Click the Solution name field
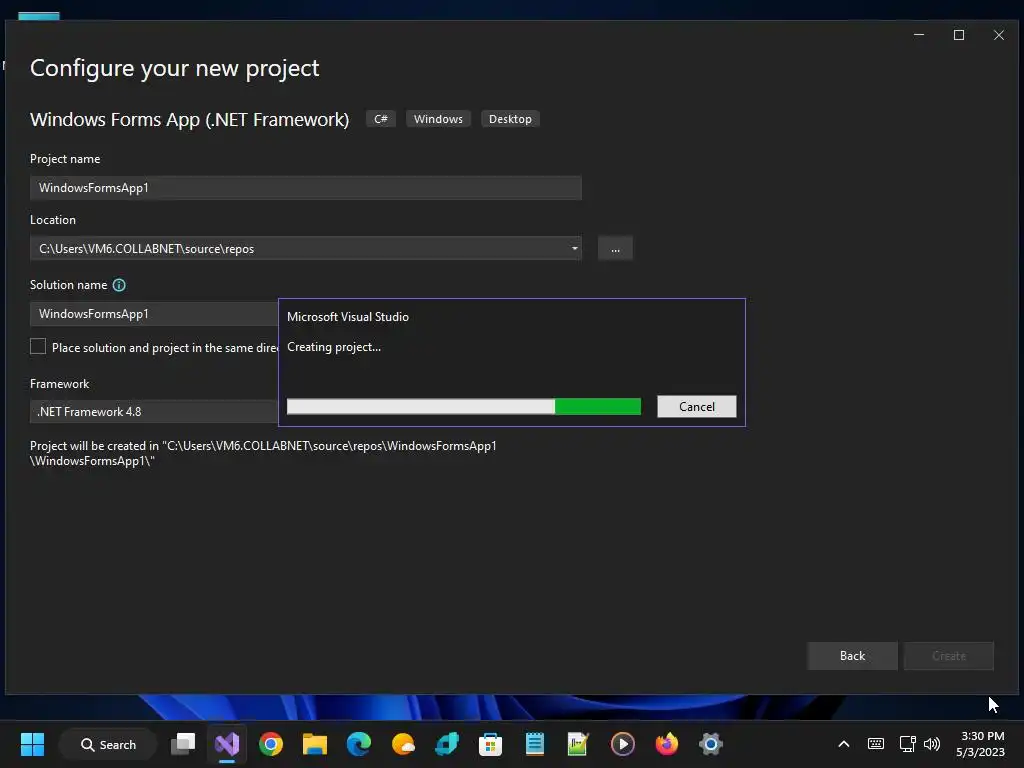Viewport: 1024px width, 768px height. point(154,314)
